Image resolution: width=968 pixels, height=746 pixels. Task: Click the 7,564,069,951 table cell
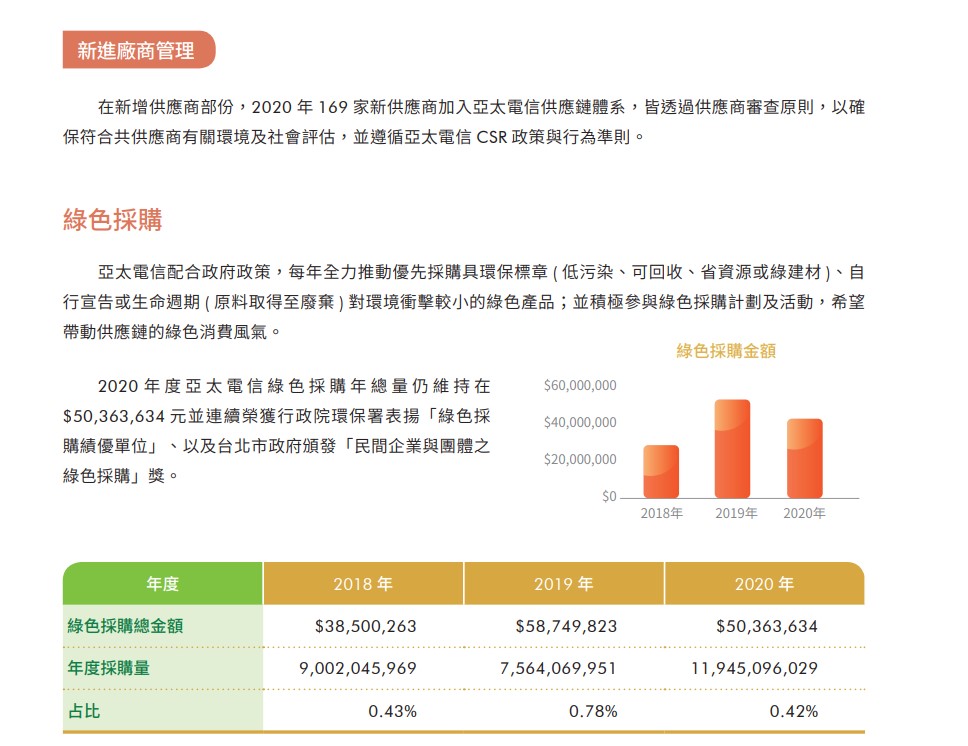coord(559,668)
